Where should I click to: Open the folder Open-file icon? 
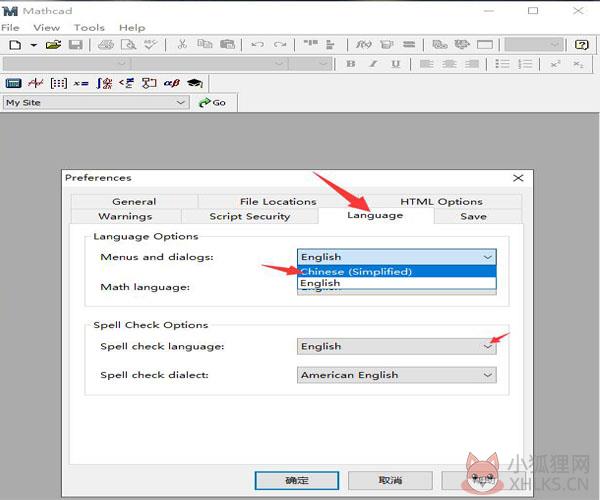[53, 45]
